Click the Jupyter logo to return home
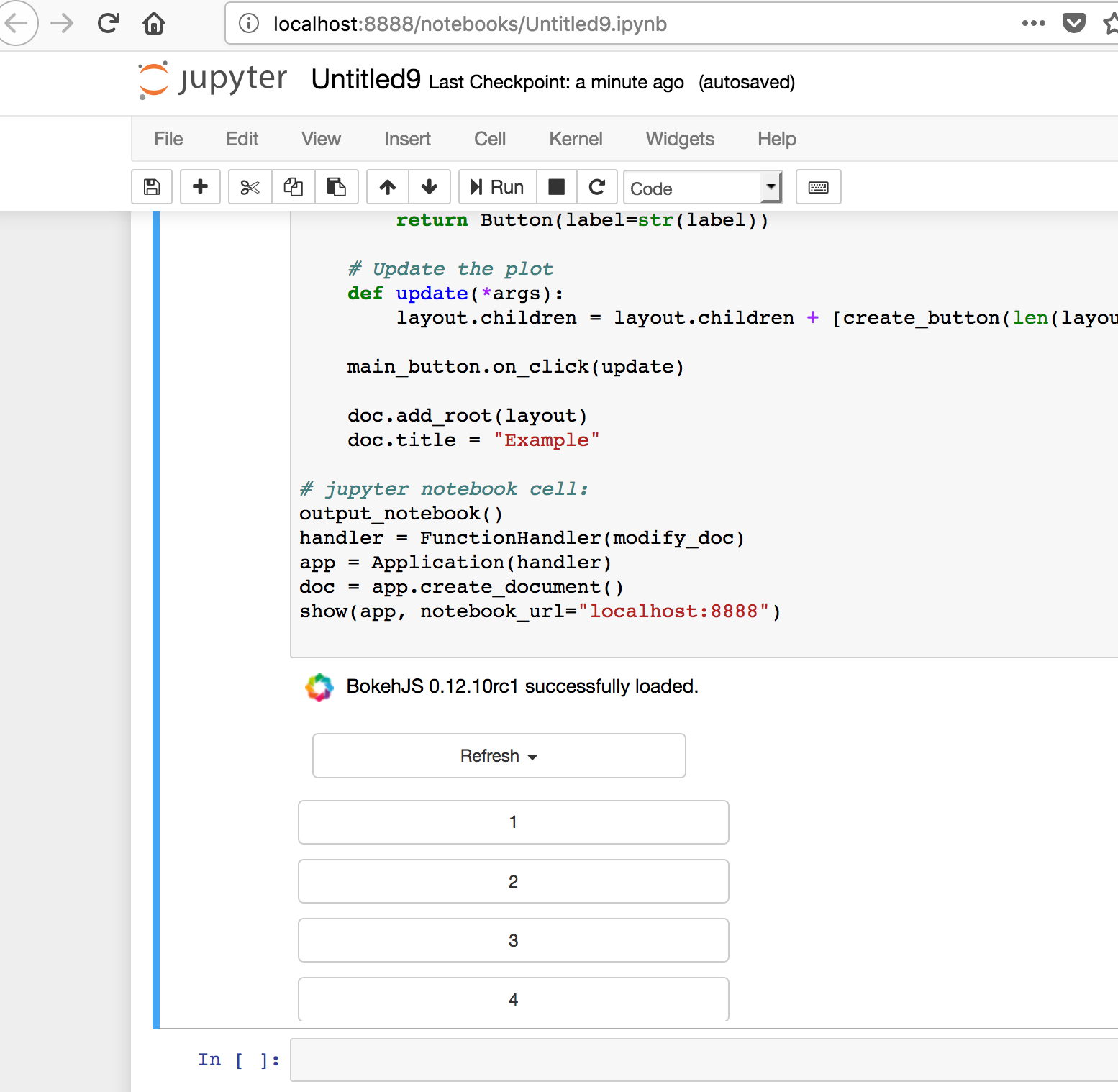The image size is (1118, 1092). 210,80
